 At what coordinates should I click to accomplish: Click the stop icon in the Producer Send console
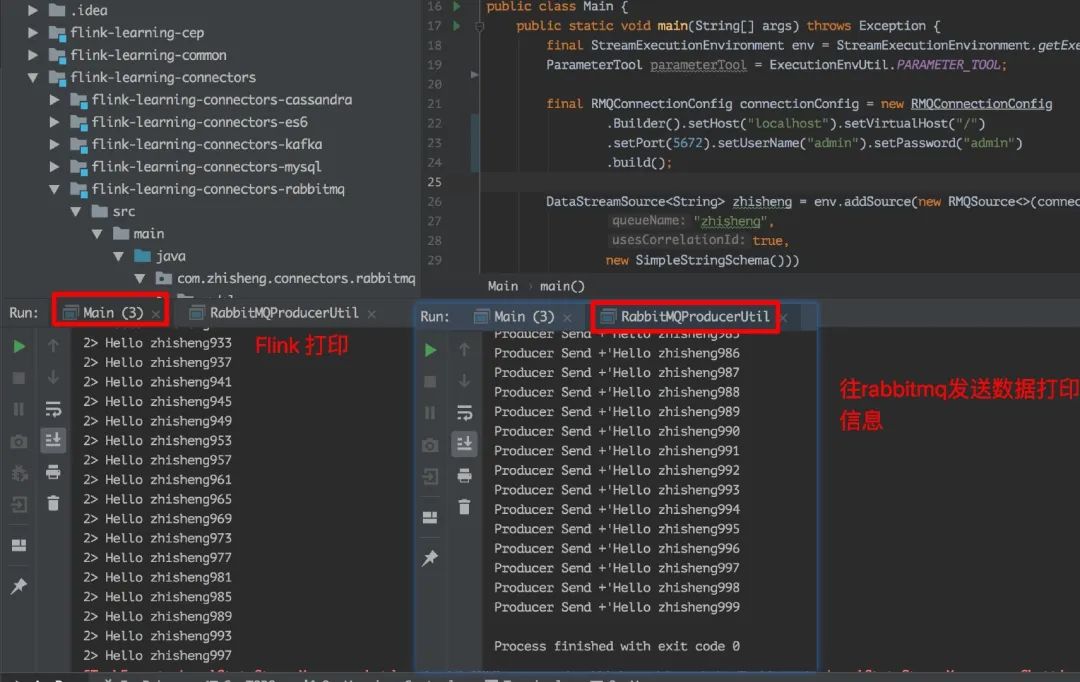[x=430, y=382]
